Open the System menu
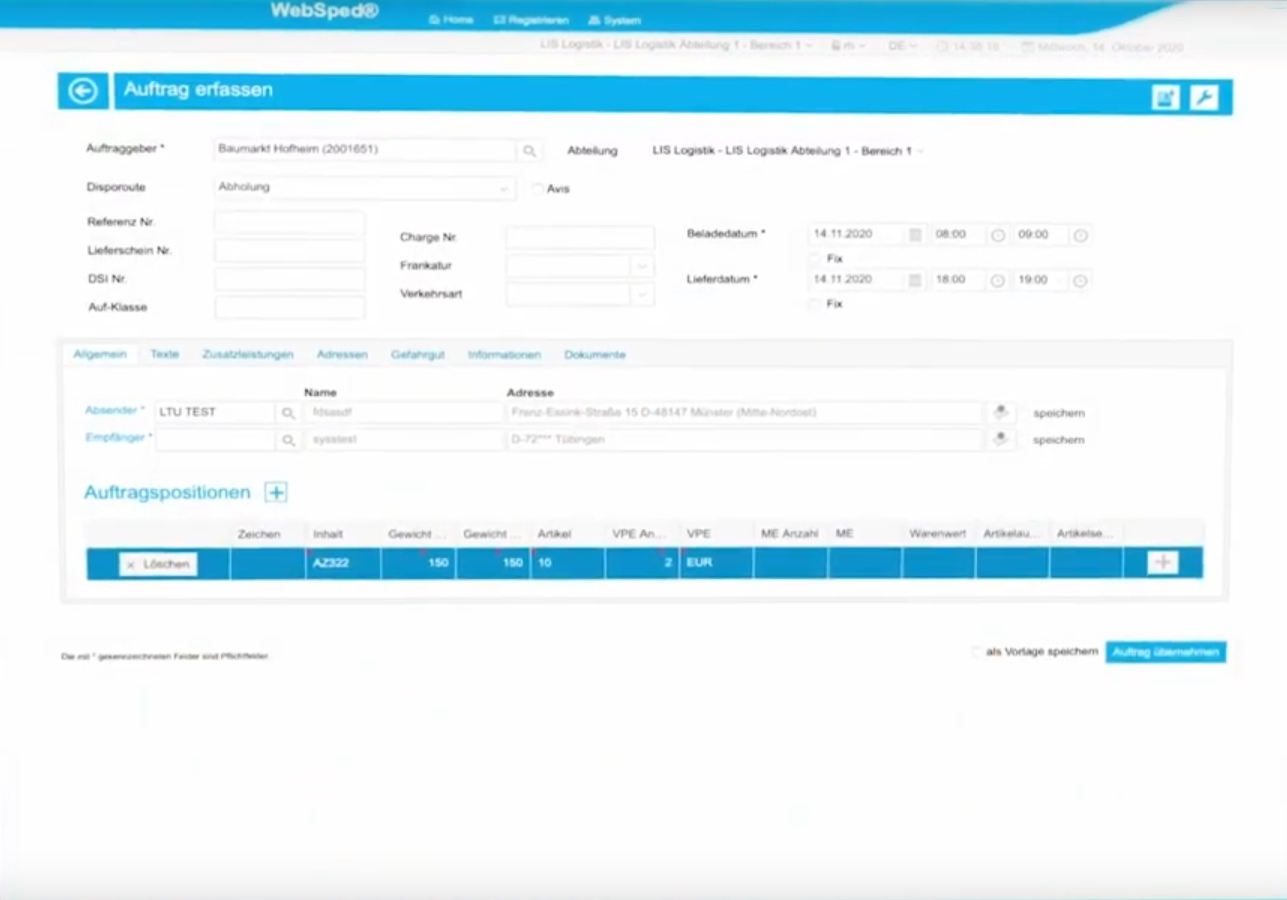The width and height of the screenshot is (1287, 900). (614, 20)
